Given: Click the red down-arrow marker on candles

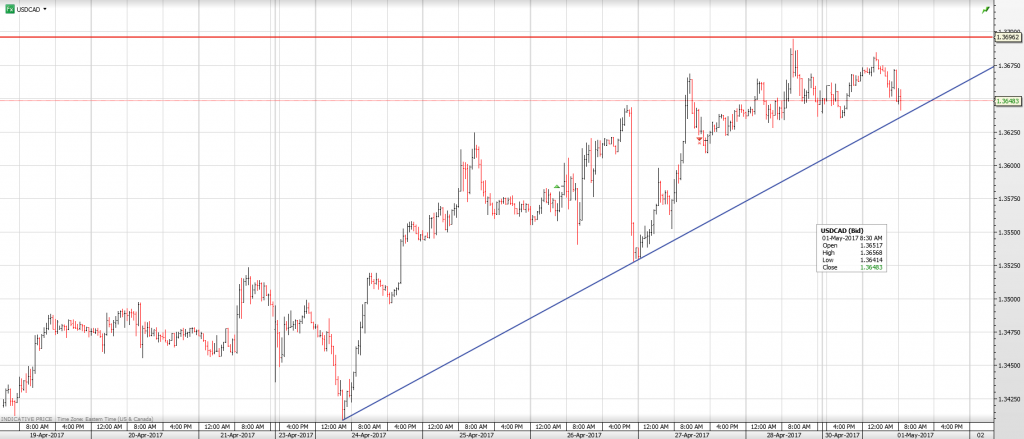Looking at the screenshot, I should 699,140.
